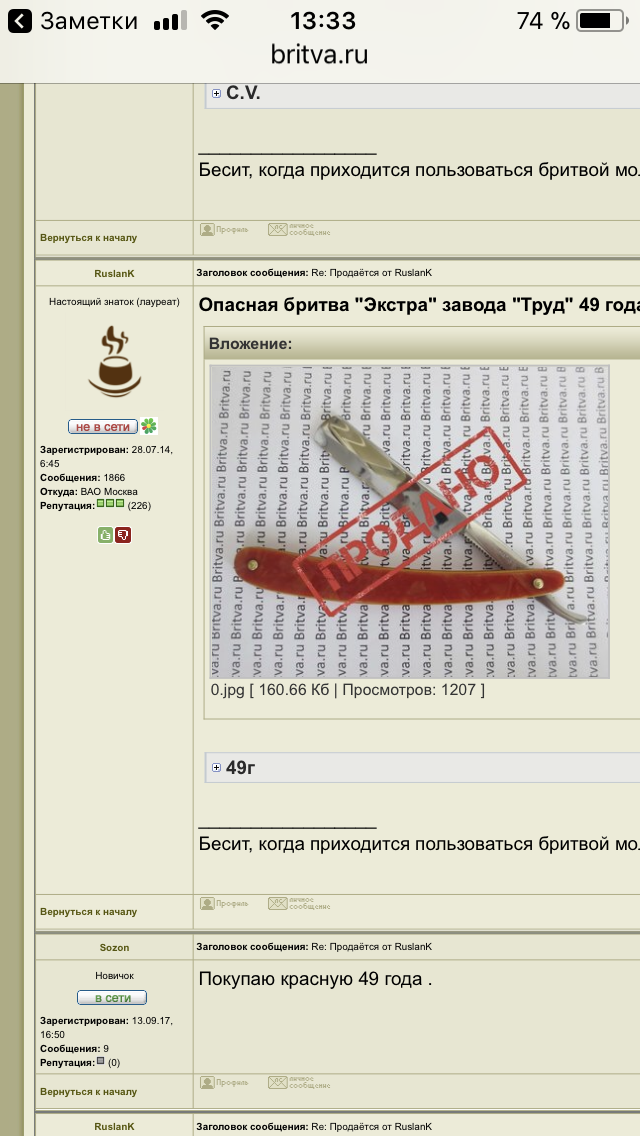The width and height of the screenshot is (640, 1136).
Task: Tap the britva.ru address bar
Action: (x=320, y=54)
